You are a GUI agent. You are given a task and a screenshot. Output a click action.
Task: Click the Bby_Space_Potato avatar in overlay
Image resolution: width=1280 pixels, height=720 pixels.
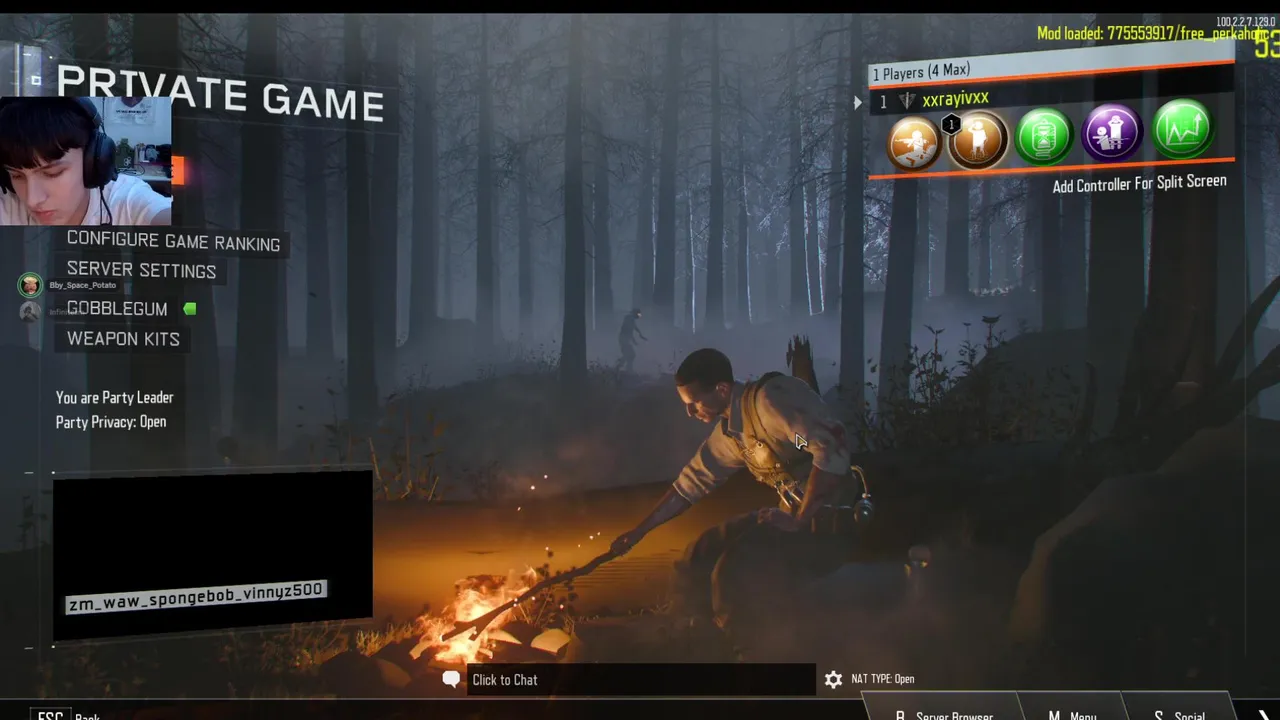pos(31,285)
